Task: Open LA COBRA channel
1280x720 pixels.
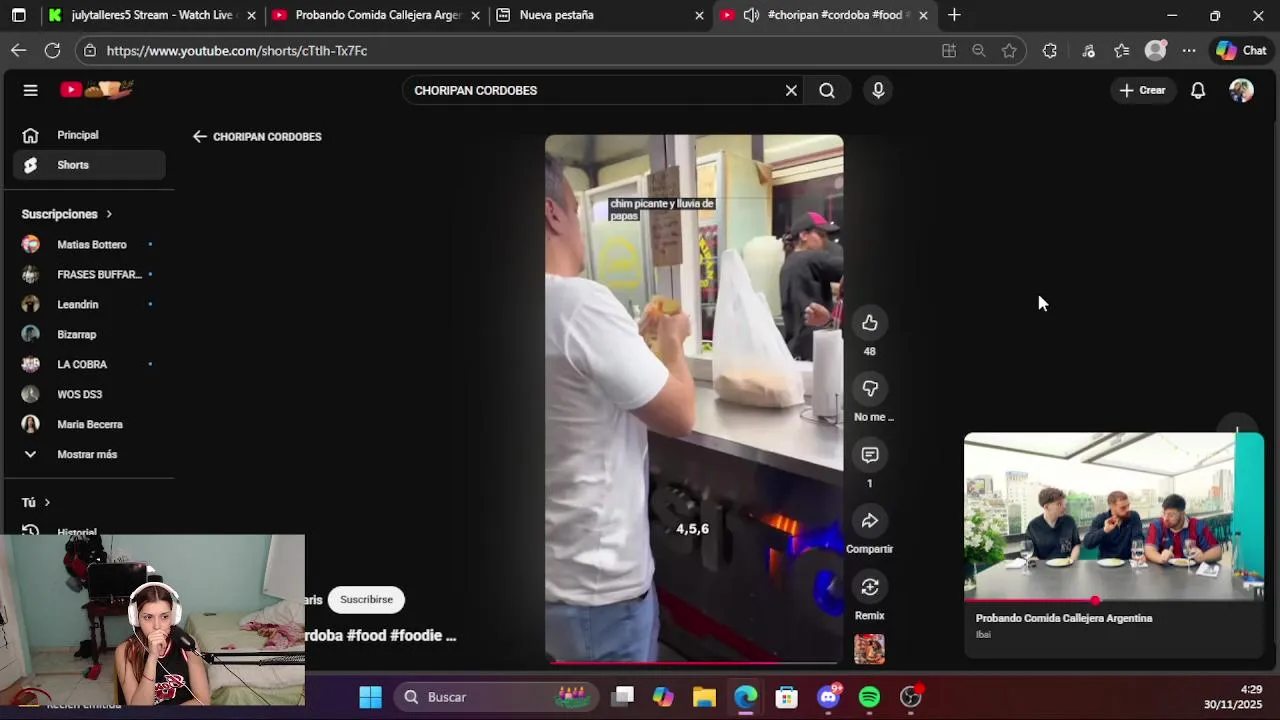Action: 88,364
